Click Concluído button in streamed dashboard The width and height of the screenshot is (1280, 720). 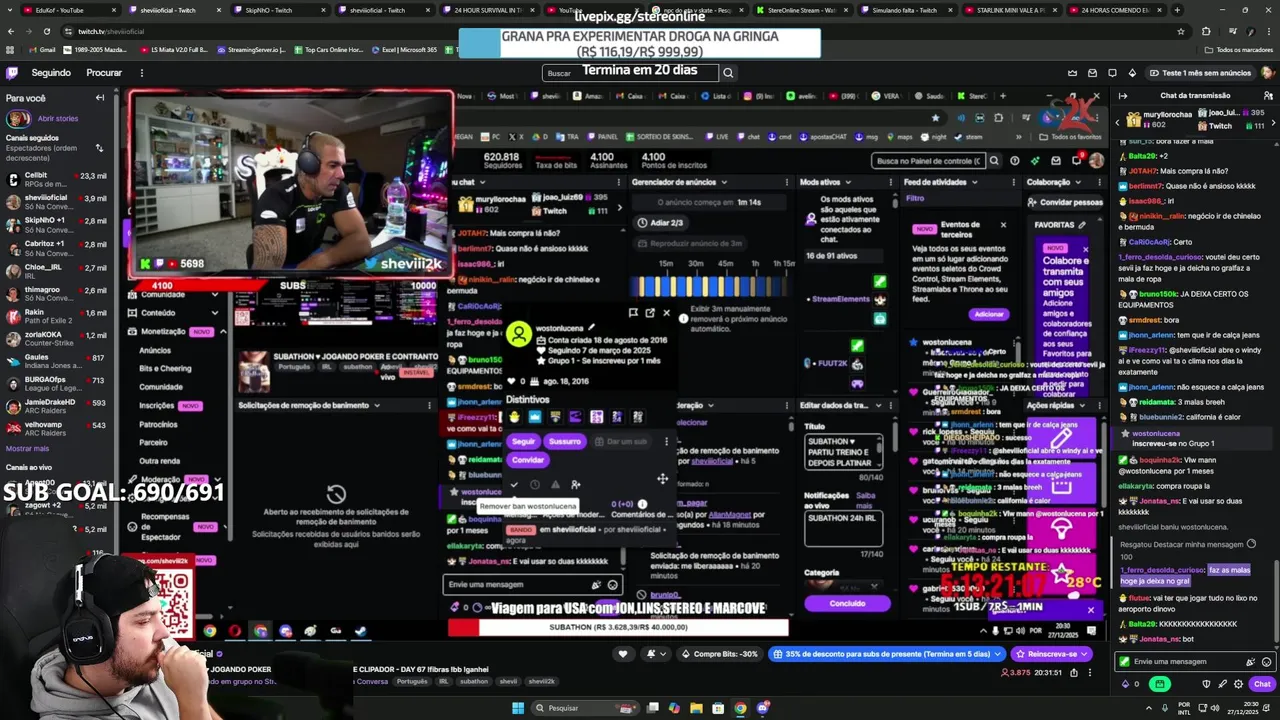pyautogui.click(x=847, y=603)
